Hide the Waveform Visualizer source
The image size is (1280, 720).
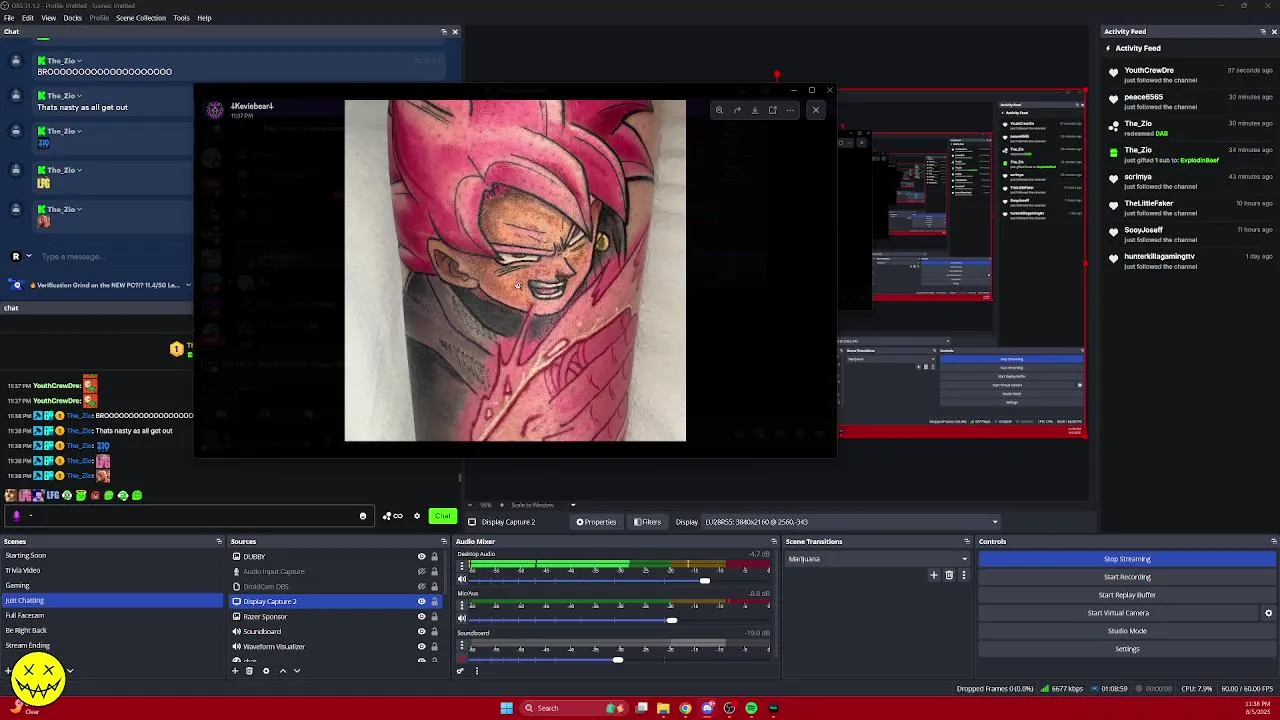(x=421, y=647)
